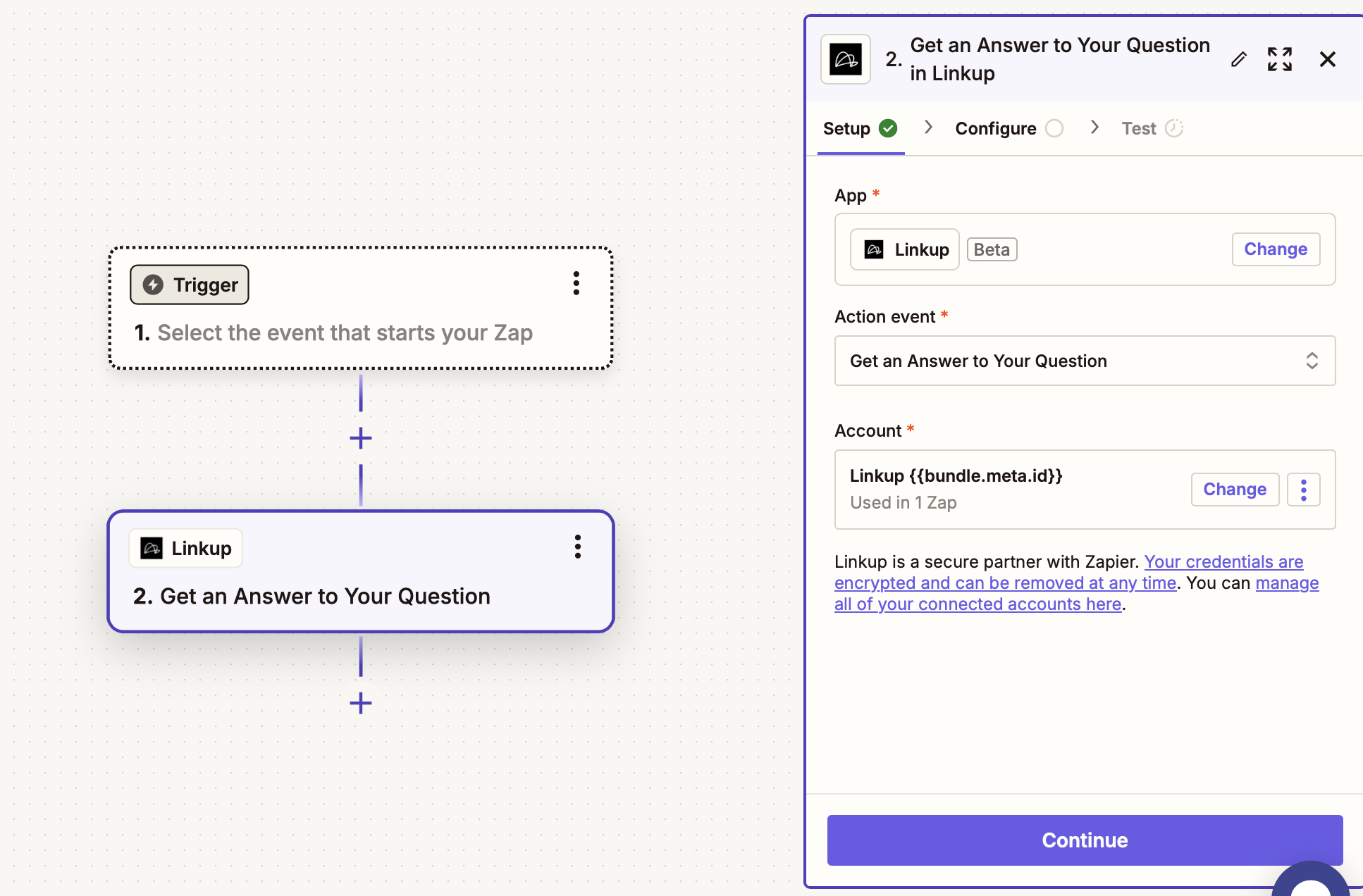The image size is (1363, 896).
Task: Add step between Trigger and Linkup
Action: pos(361,438)
